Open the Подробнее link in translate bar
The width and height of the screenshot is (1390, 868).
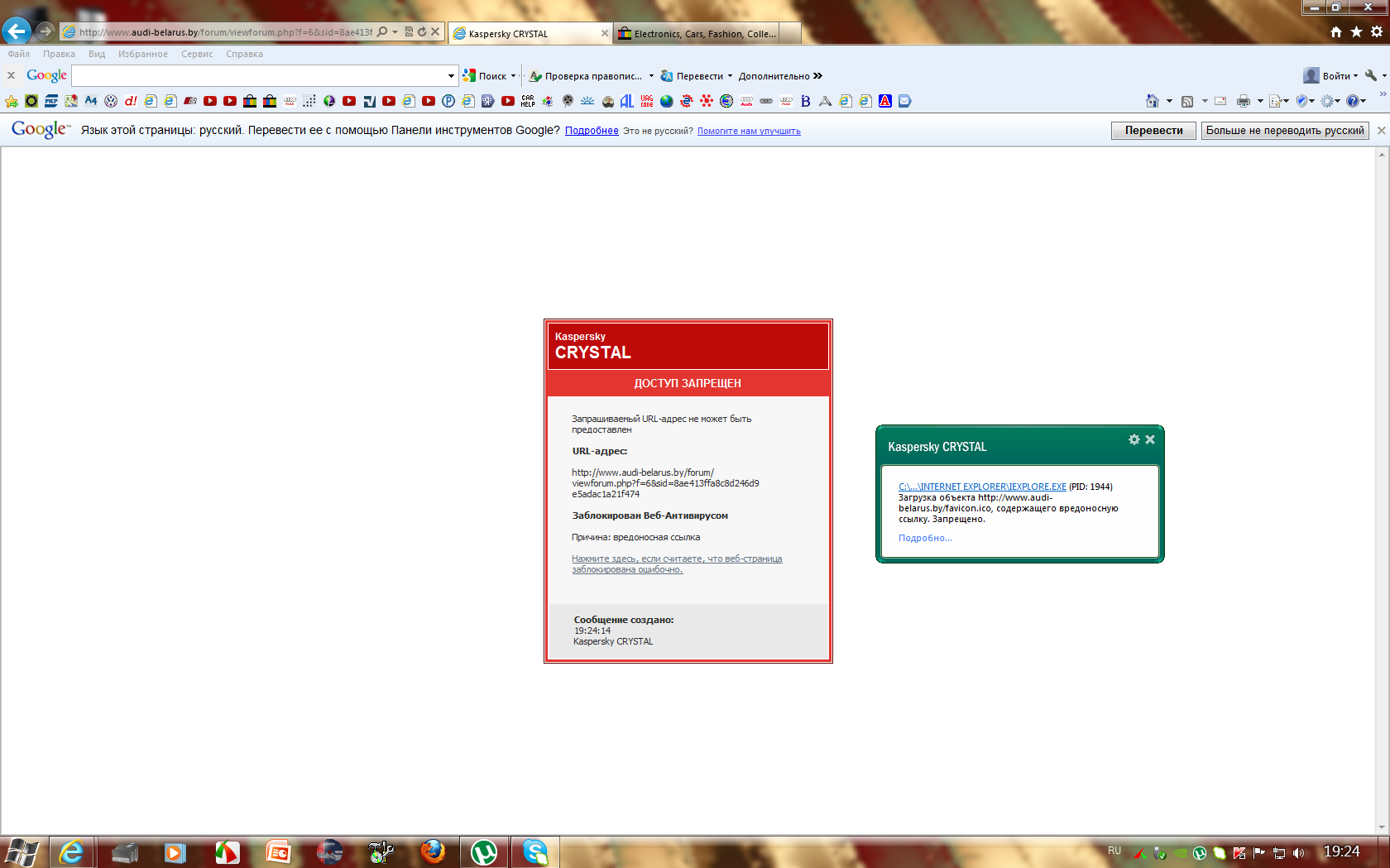tap(592, 131)
